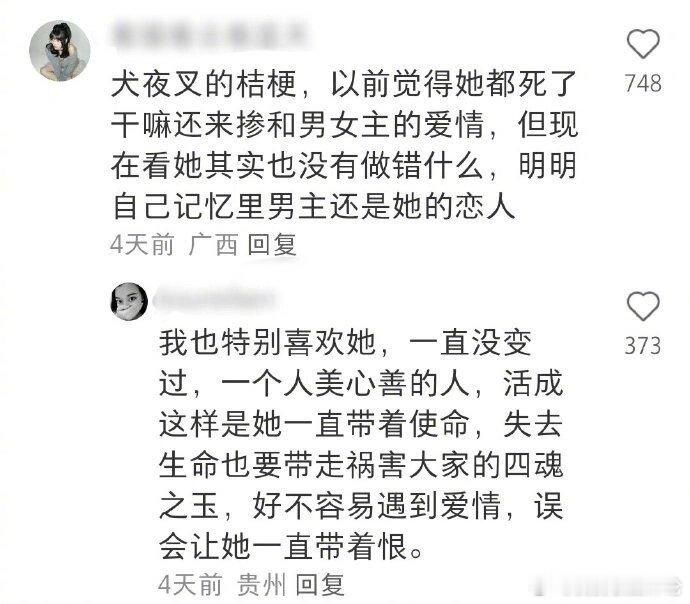Select the 贵州 location label
Viewport: 690px width, 604px height.
click(x=261, y=585)
